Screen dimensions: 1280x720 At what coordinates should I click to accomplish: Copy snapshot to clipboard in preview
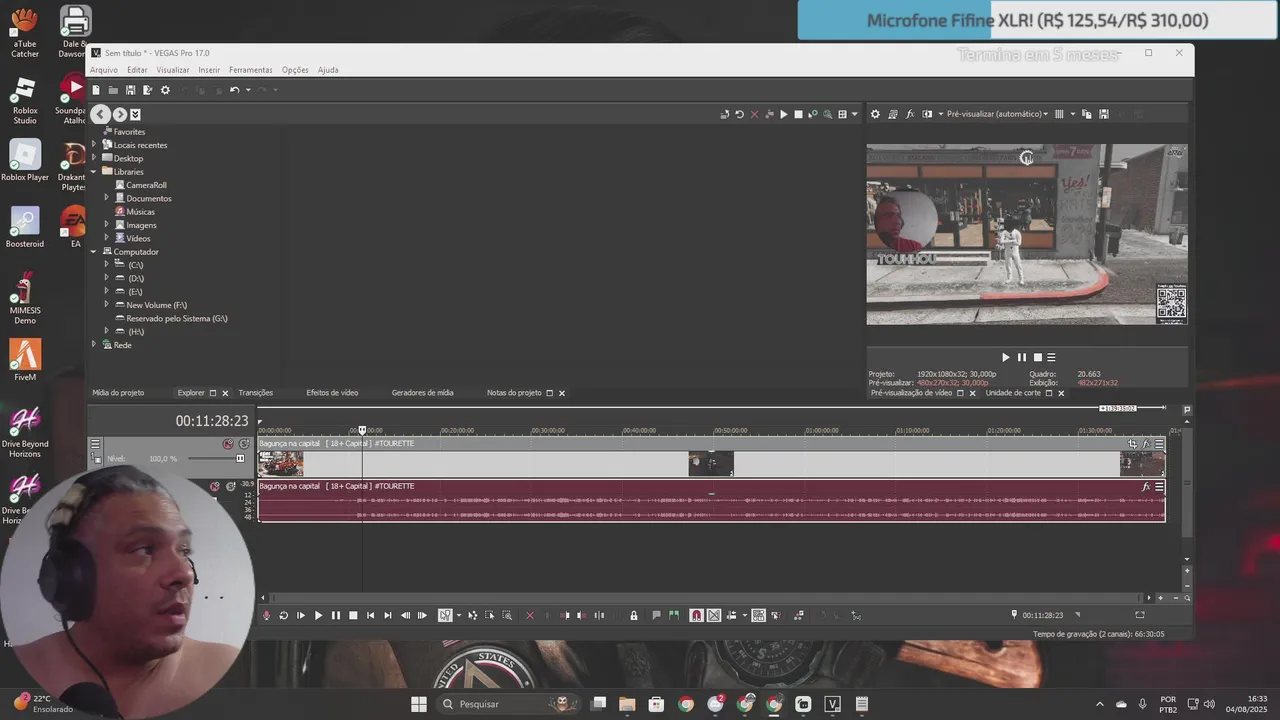click(1087, 114)
